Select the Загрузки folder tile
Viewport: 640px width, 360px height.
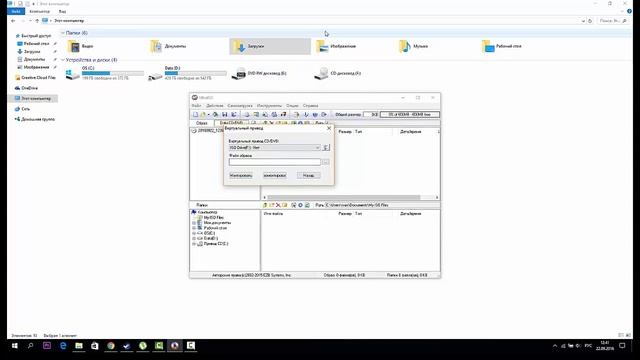click(270, 46)
